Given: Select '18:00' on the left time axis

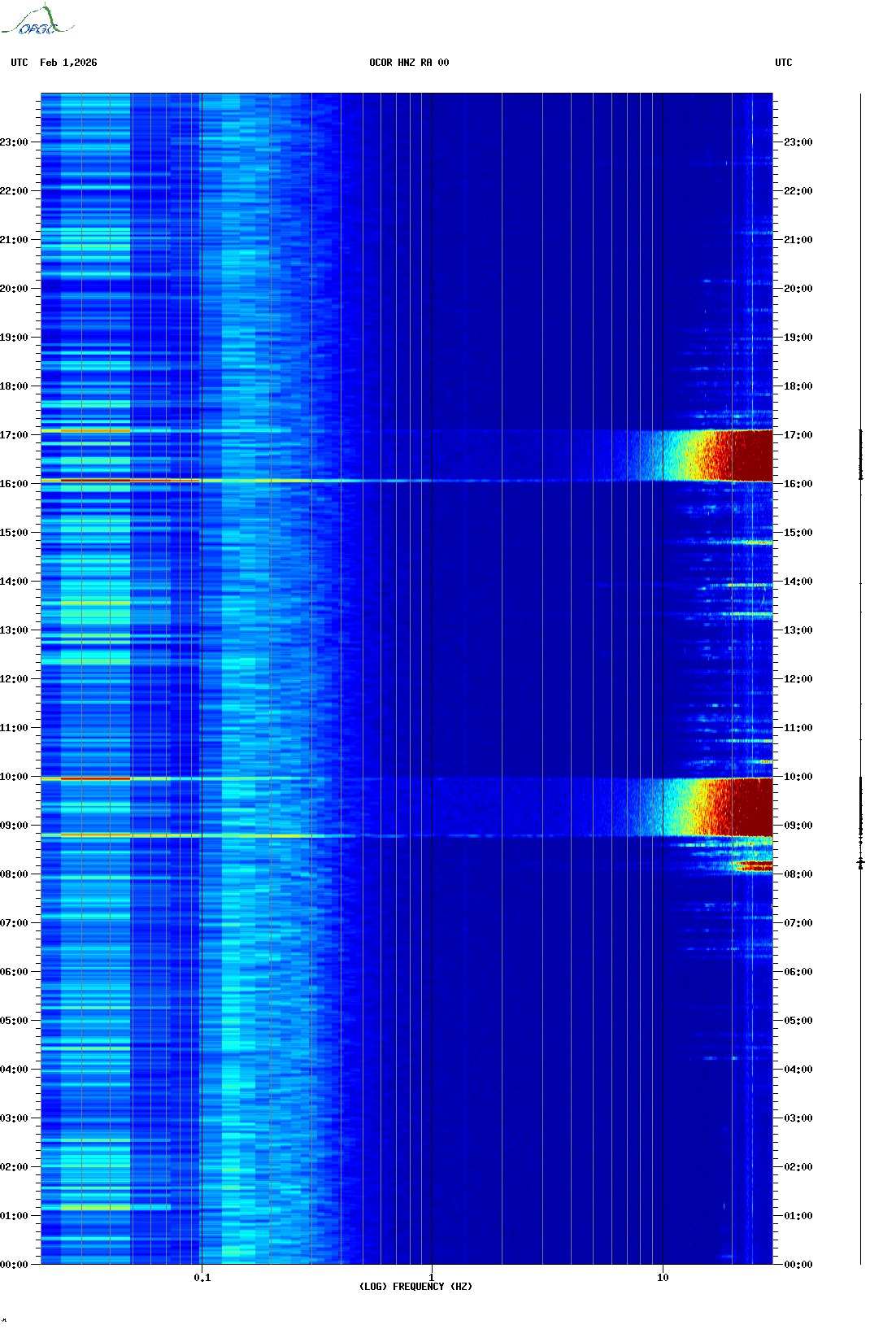Looking at the screenshot, I should [x=14, y=386].
